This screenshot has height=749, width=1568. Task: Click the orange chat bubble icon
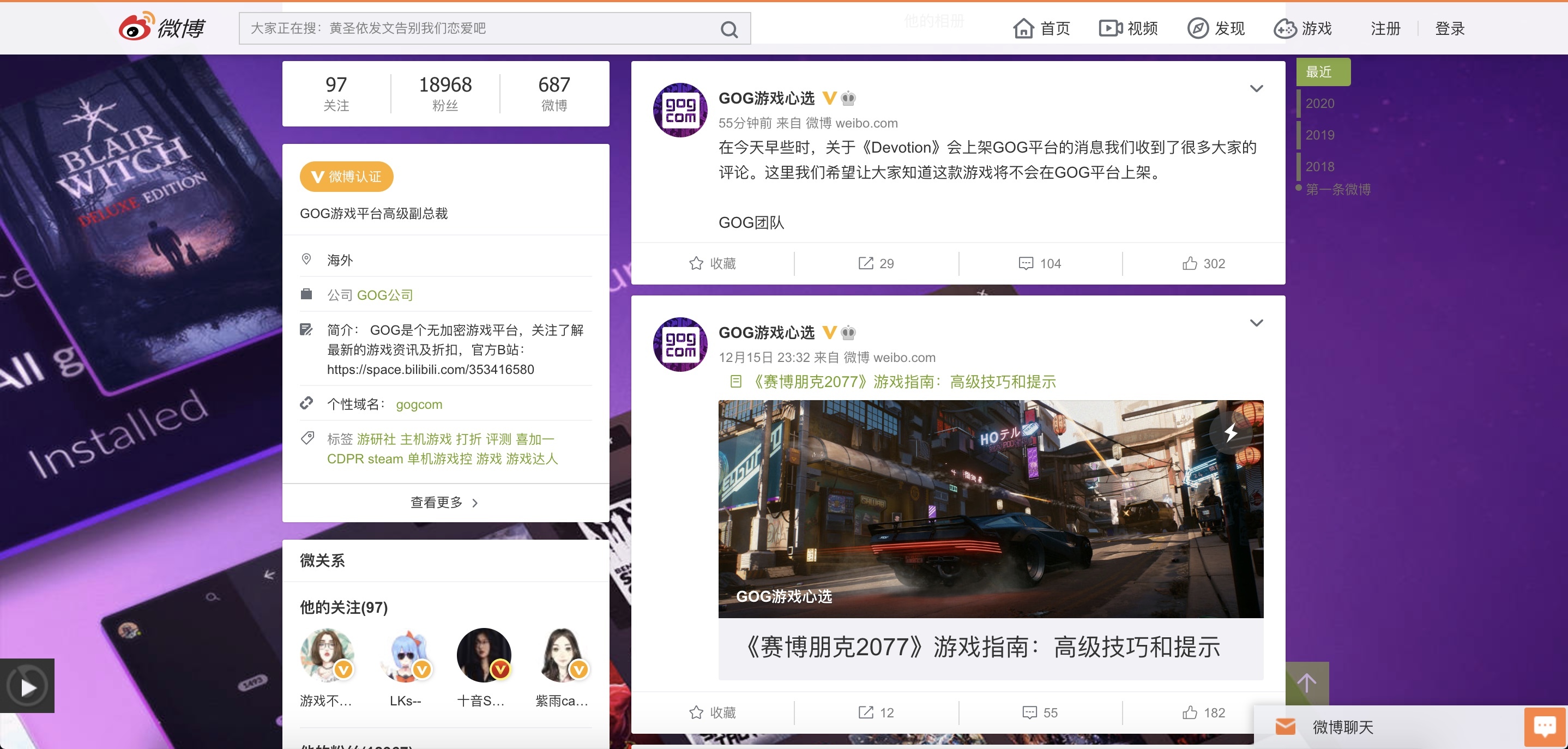(1545, 727)
